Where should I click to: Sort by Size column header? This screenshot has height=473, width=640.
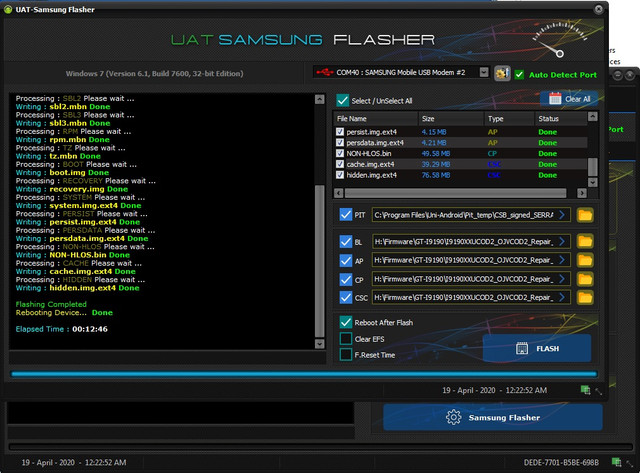(451, 119)
